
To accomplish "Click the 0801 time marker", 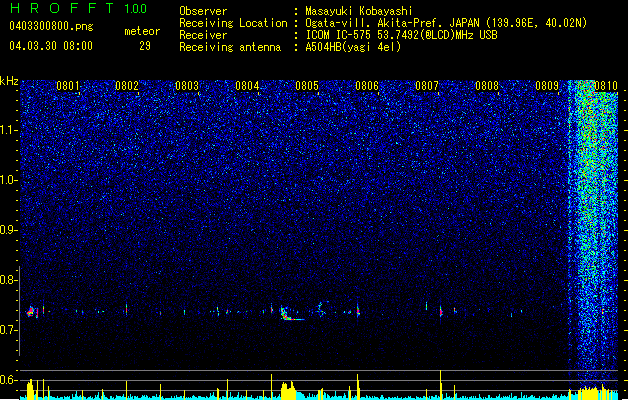I will [68, 86].
